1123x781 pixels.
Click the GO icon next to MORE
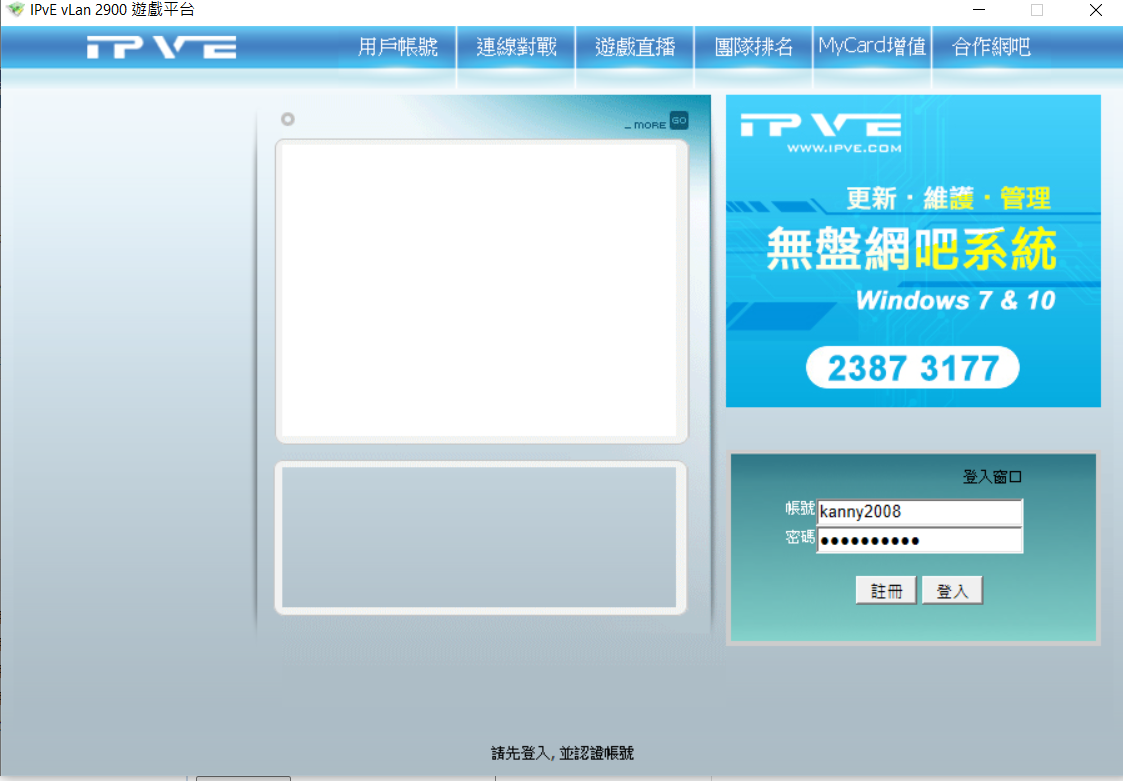point(679,120)
